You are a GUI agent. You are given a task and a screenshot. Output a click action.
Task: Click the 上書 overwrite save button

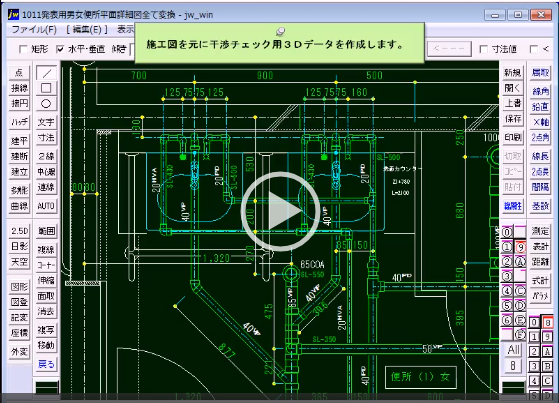coord(513,103)
